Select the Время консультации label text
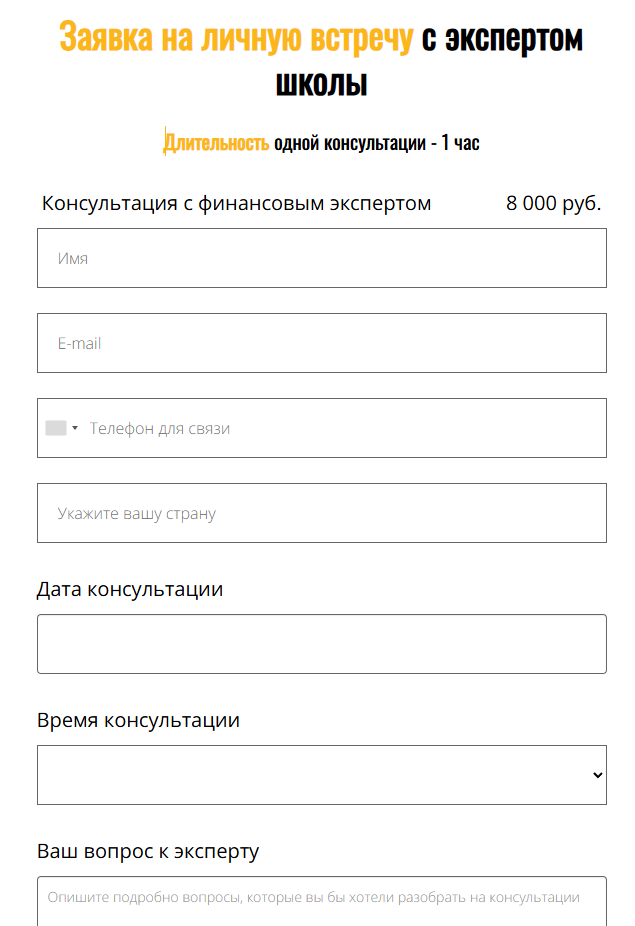 (138, 720)
